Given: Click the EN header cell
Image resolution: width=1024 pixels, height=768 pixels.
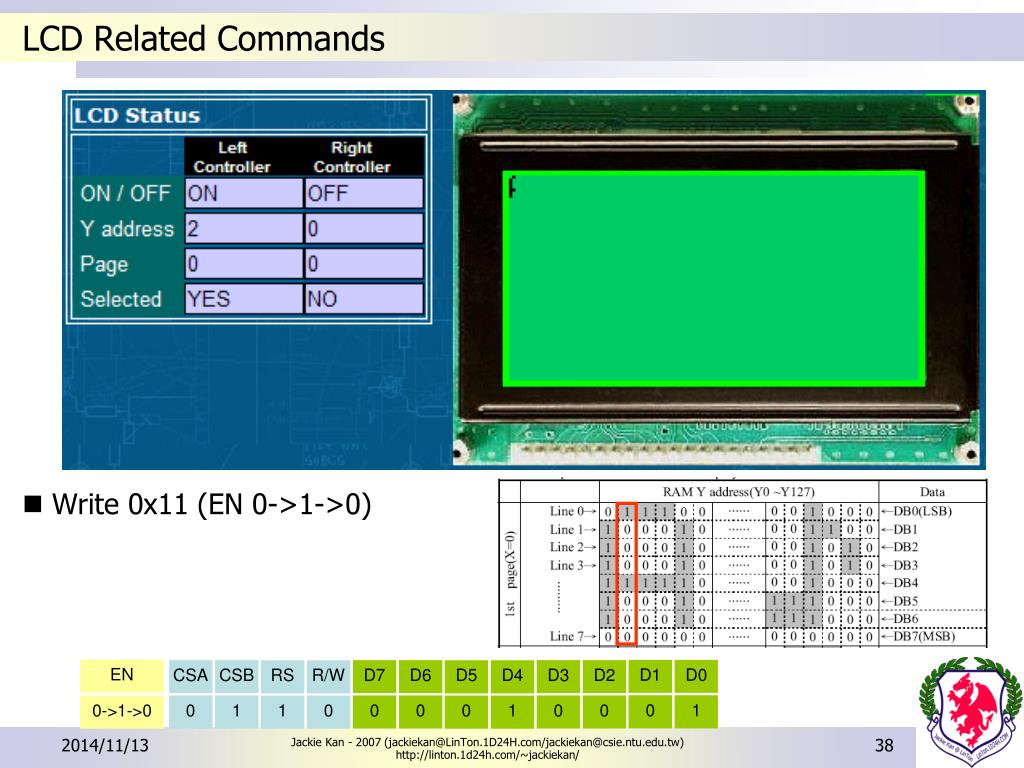Looking at the screenshot, I should pyautogui.click(x=121, y=675).
